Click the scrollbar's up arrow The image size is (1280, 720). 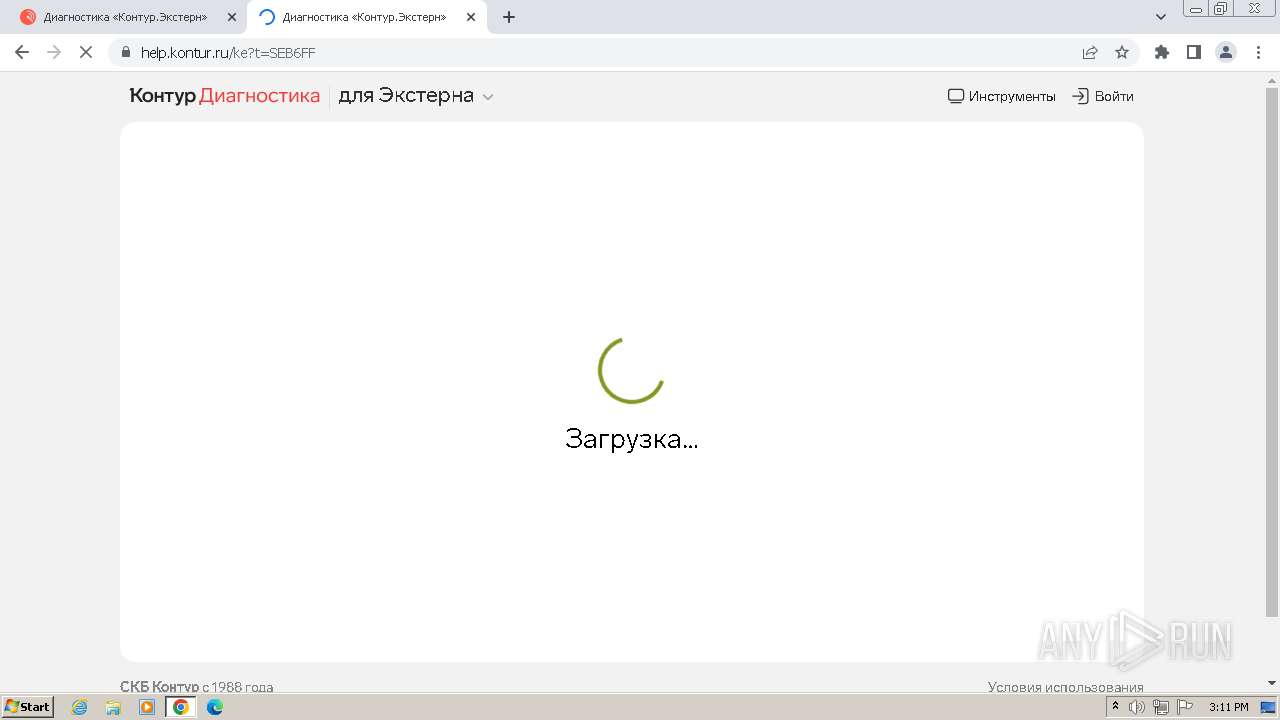click(x=1272, y=79)
